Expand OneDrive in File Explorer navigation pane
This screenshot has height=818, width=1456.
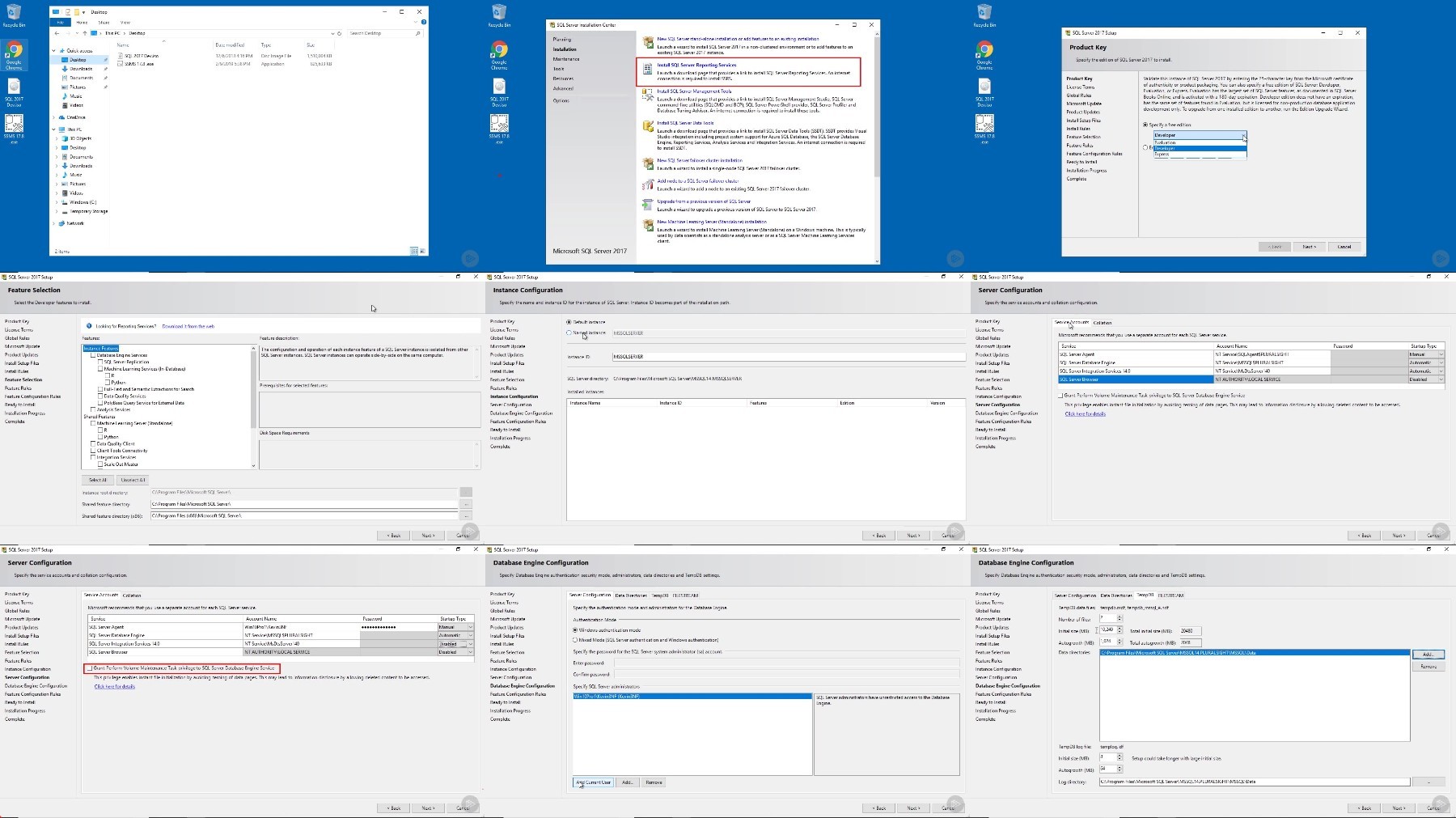coord(55,117)
